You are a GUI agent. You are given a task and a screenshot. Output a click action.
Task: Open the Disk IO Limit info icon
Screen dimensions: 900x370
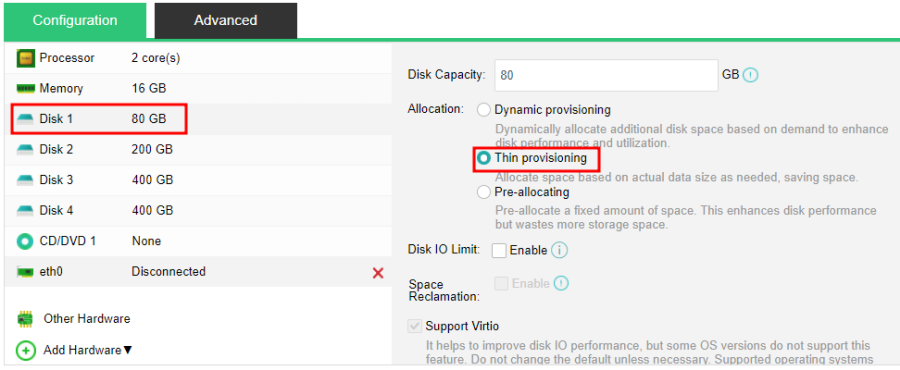point(559,250)
